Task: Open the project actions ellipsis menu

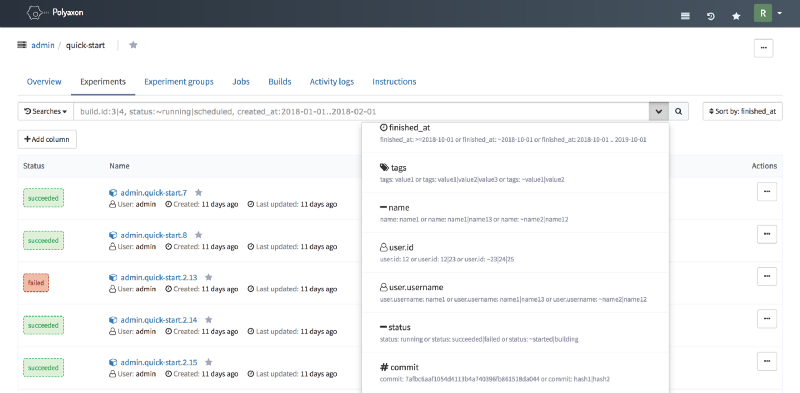Action: point(763,48)
